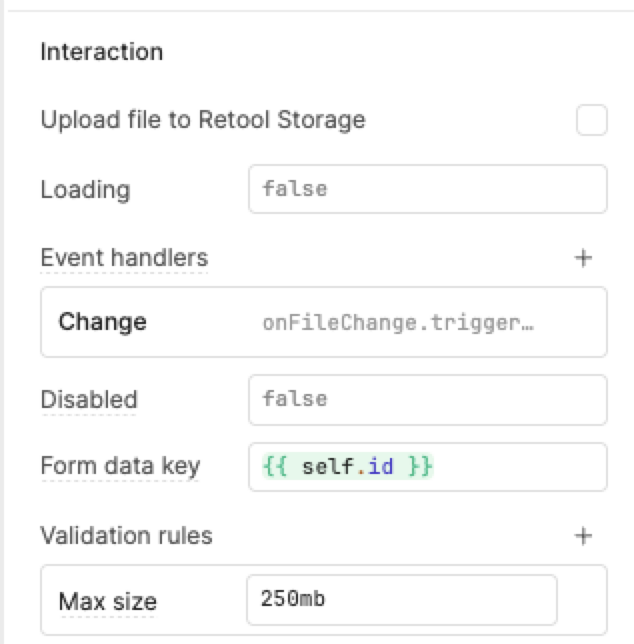The width and height of the screenshot is (634, 644).
Task: Click the Loading property label
Action: pos(85,189)
